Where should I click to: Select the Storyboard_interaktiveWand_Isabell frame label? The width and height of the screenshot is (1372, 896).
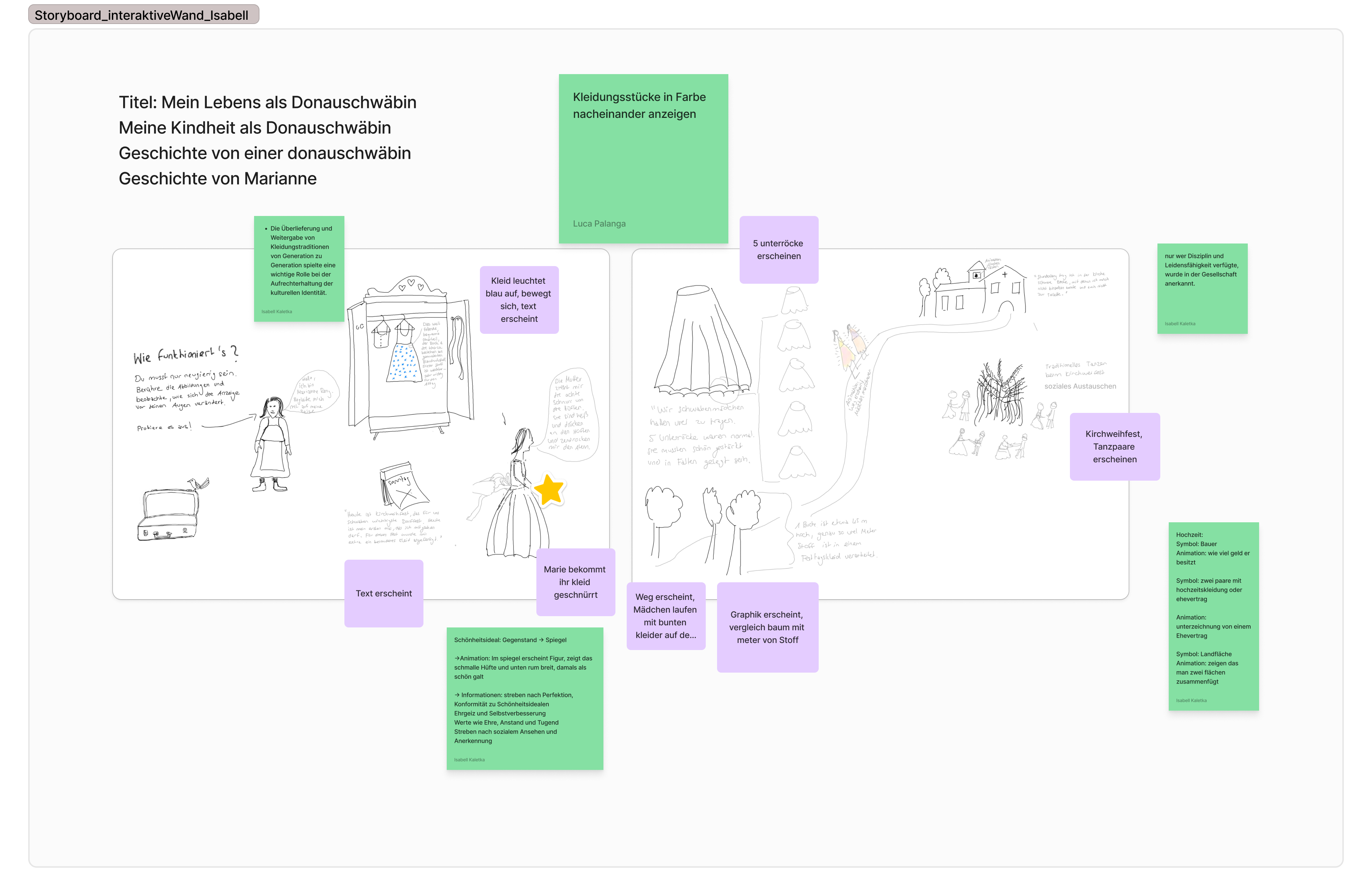(x=144, y=15)
